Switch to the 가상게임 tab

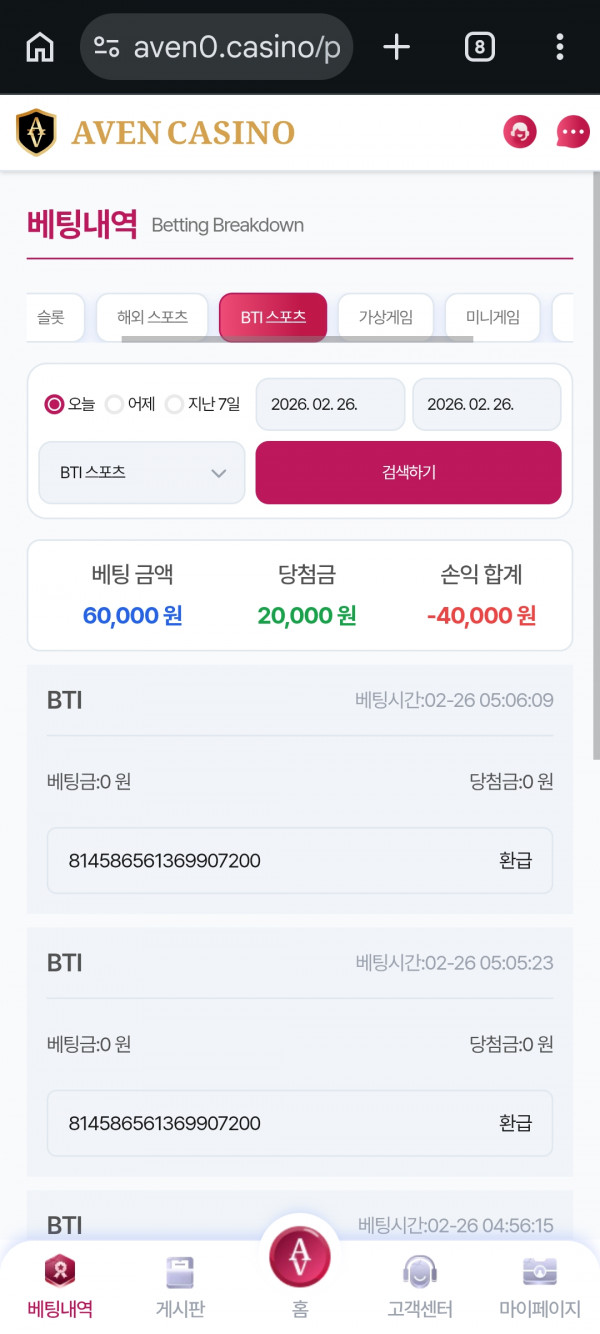[386, 317]
